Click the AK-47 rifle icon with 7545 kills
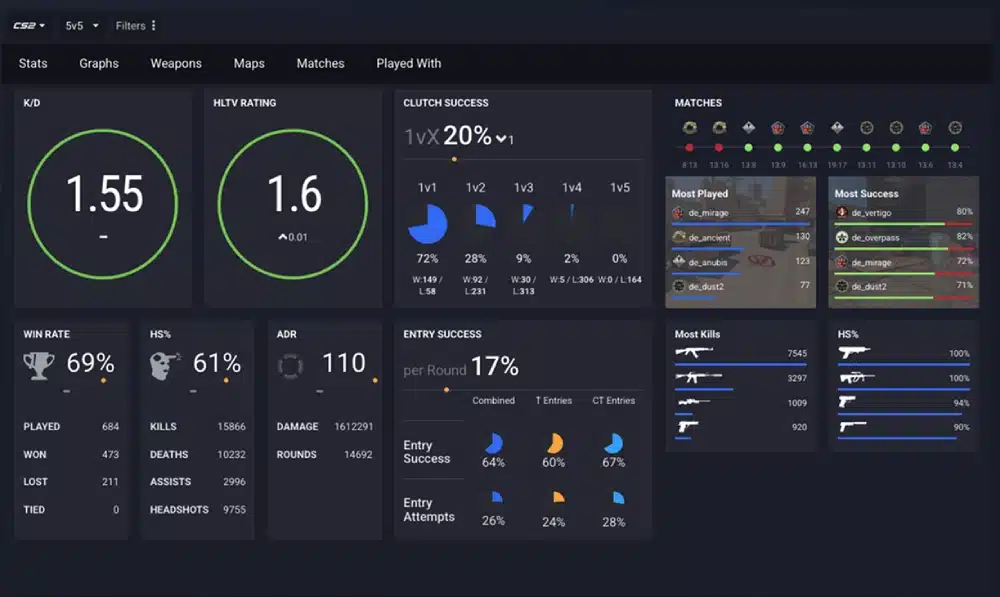Image resolution: width=1000 pixels, height=597 pixels. [x=694, y=352]
